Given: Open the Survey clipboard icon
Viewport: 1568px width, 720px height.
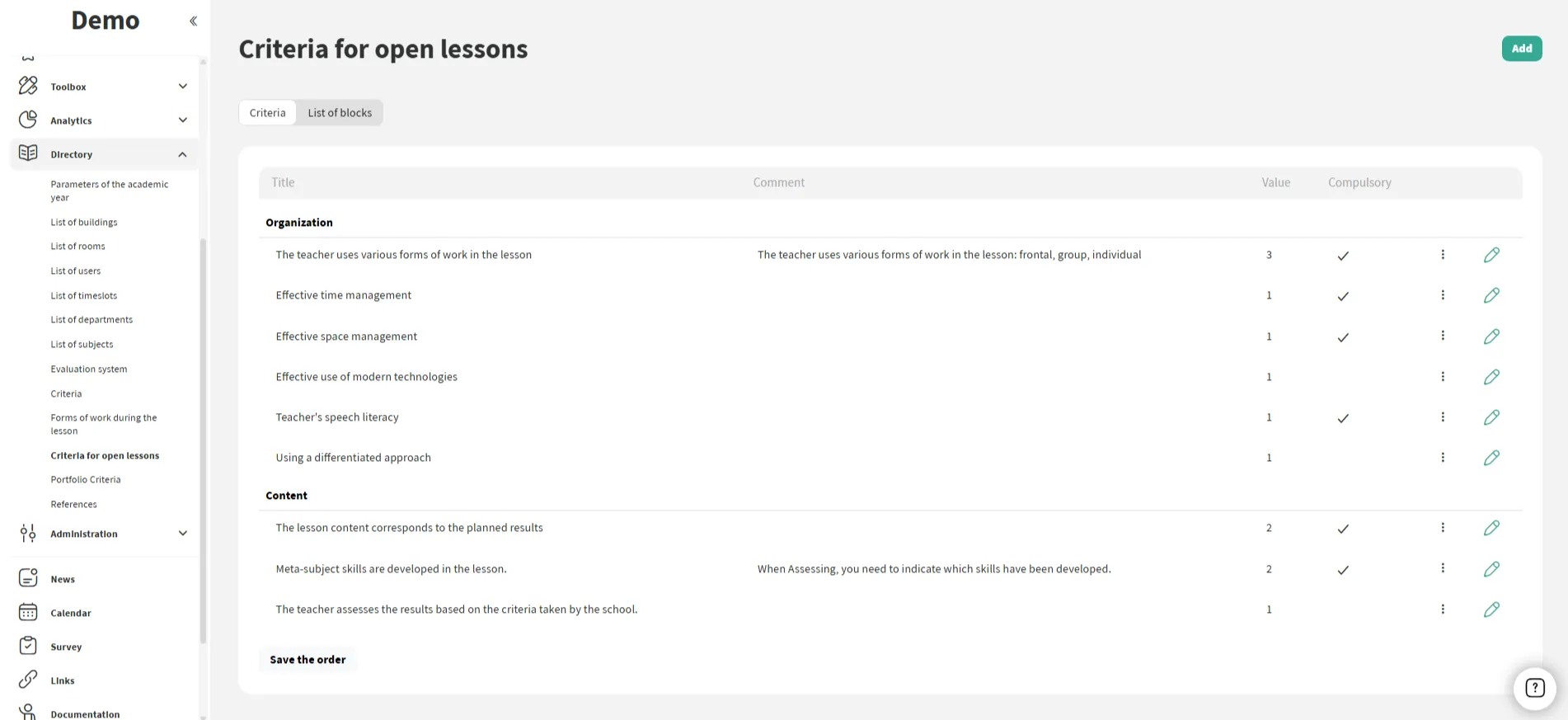Looking at the screenshot, I should point(28,647).
